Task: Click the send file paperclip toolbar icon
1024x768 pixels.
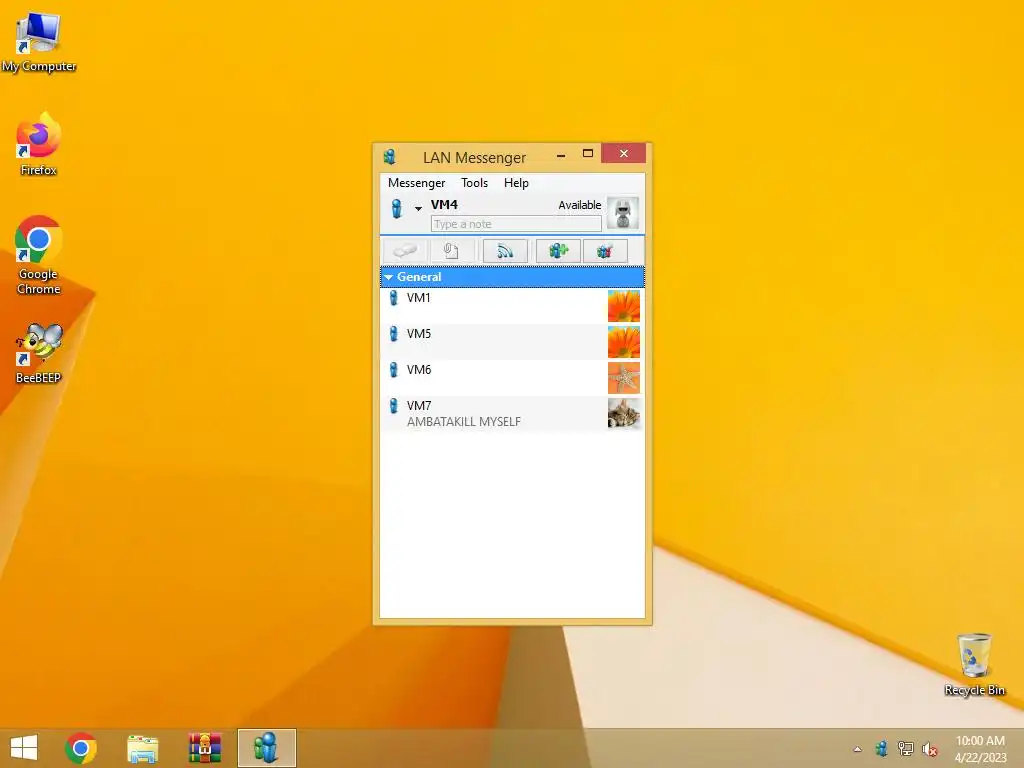Action: [x=451, y=251]
